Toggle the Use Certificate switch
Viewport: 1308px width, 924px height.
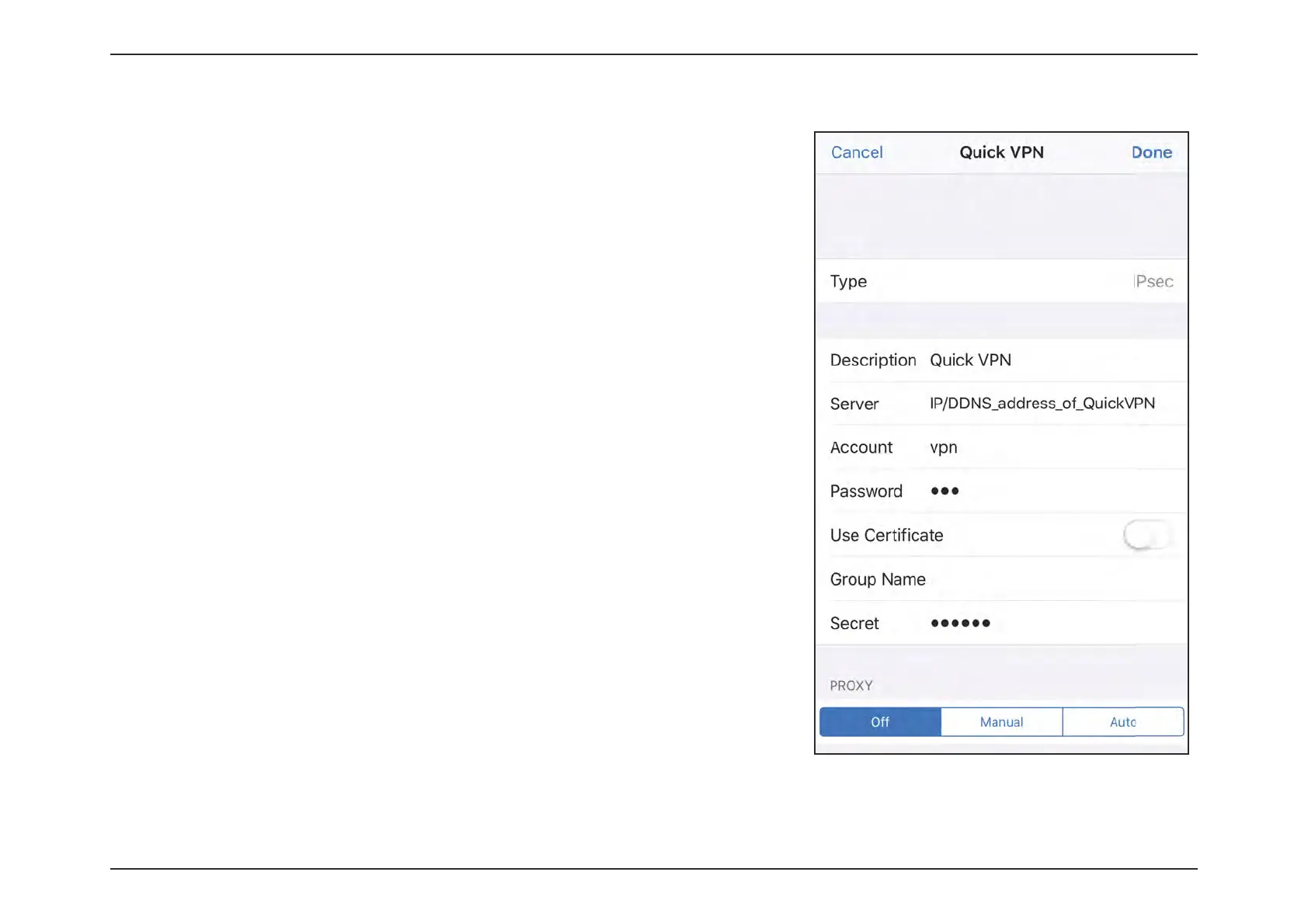pos(1147,535)
